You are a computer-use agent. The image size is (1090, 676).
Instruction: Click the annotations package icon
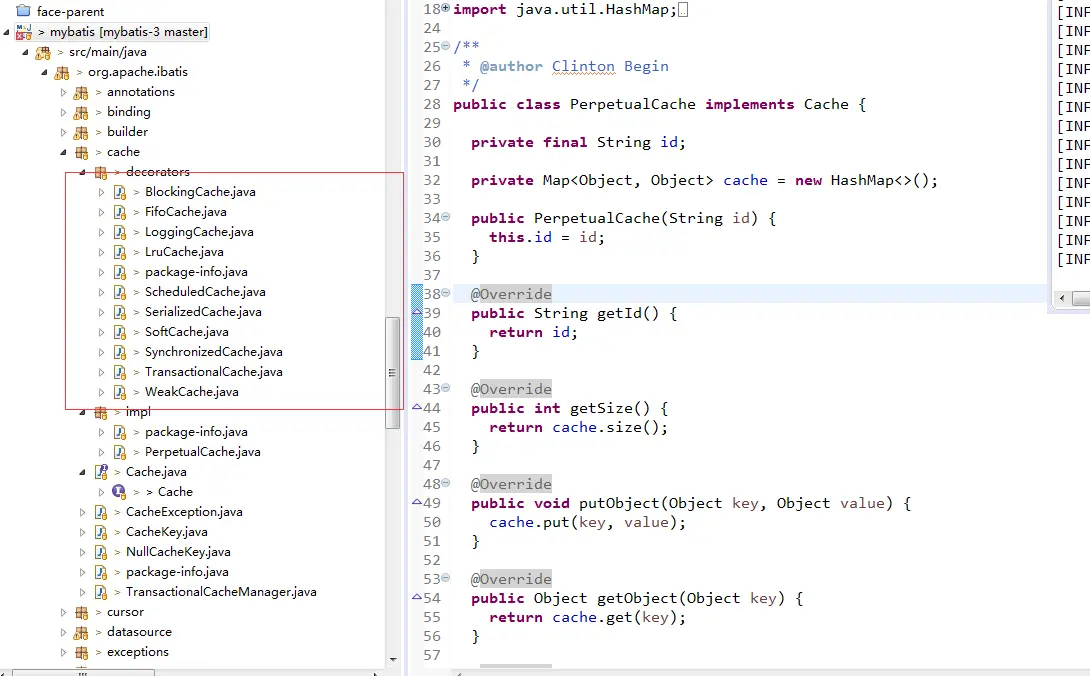[x=81, y=92]
